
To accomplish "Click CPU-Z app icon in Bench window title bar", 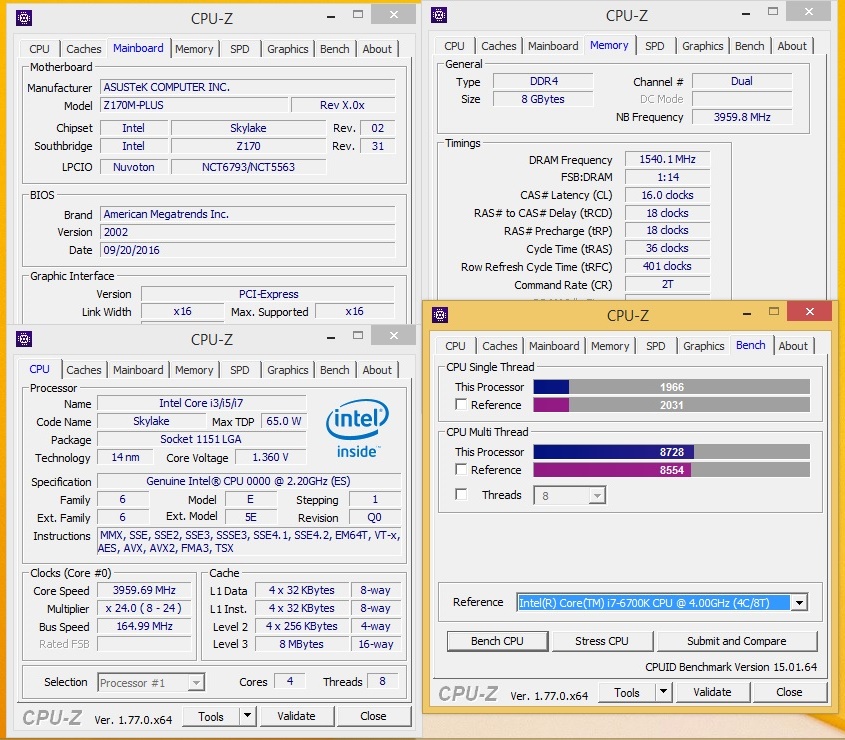I will [440, 315].
